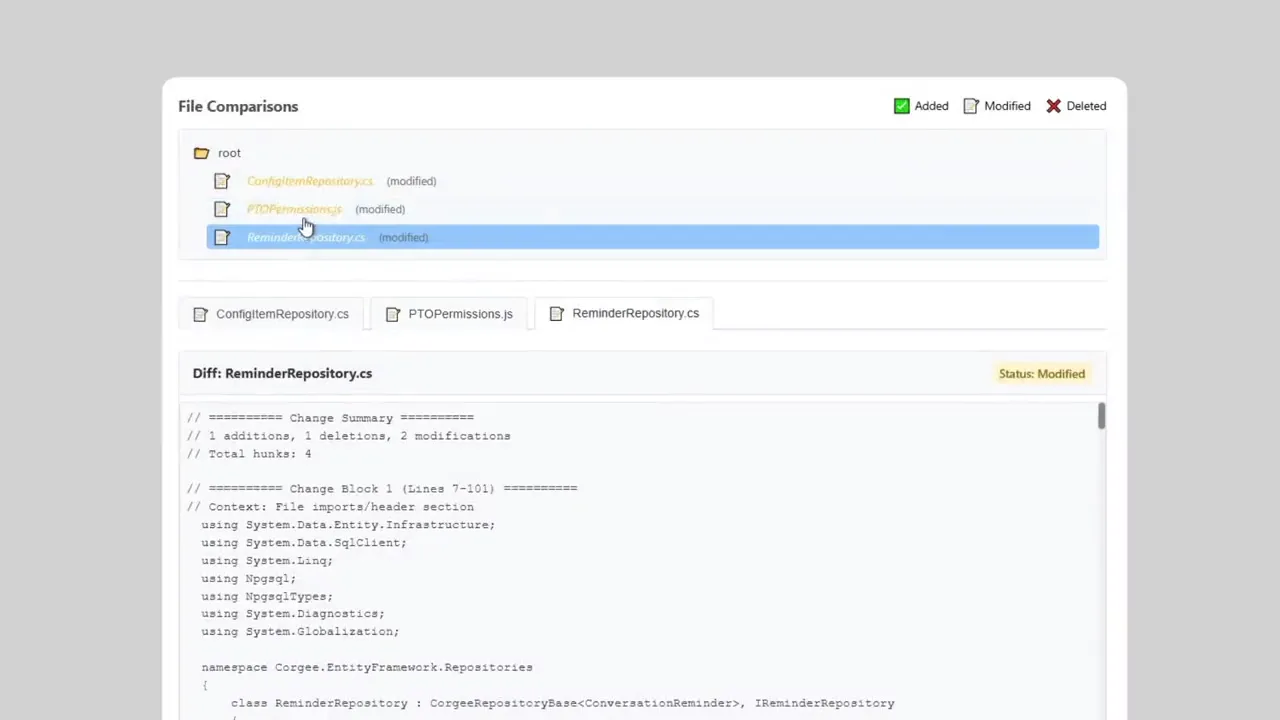This screenshot has width=1280, height=720.
Task: Click the 'using NpgsqlTypes;' line
Action: [267, 597]
